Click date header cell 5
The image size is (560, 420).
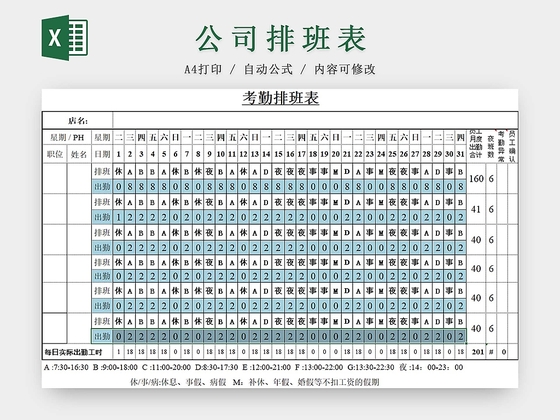point(164,154)
